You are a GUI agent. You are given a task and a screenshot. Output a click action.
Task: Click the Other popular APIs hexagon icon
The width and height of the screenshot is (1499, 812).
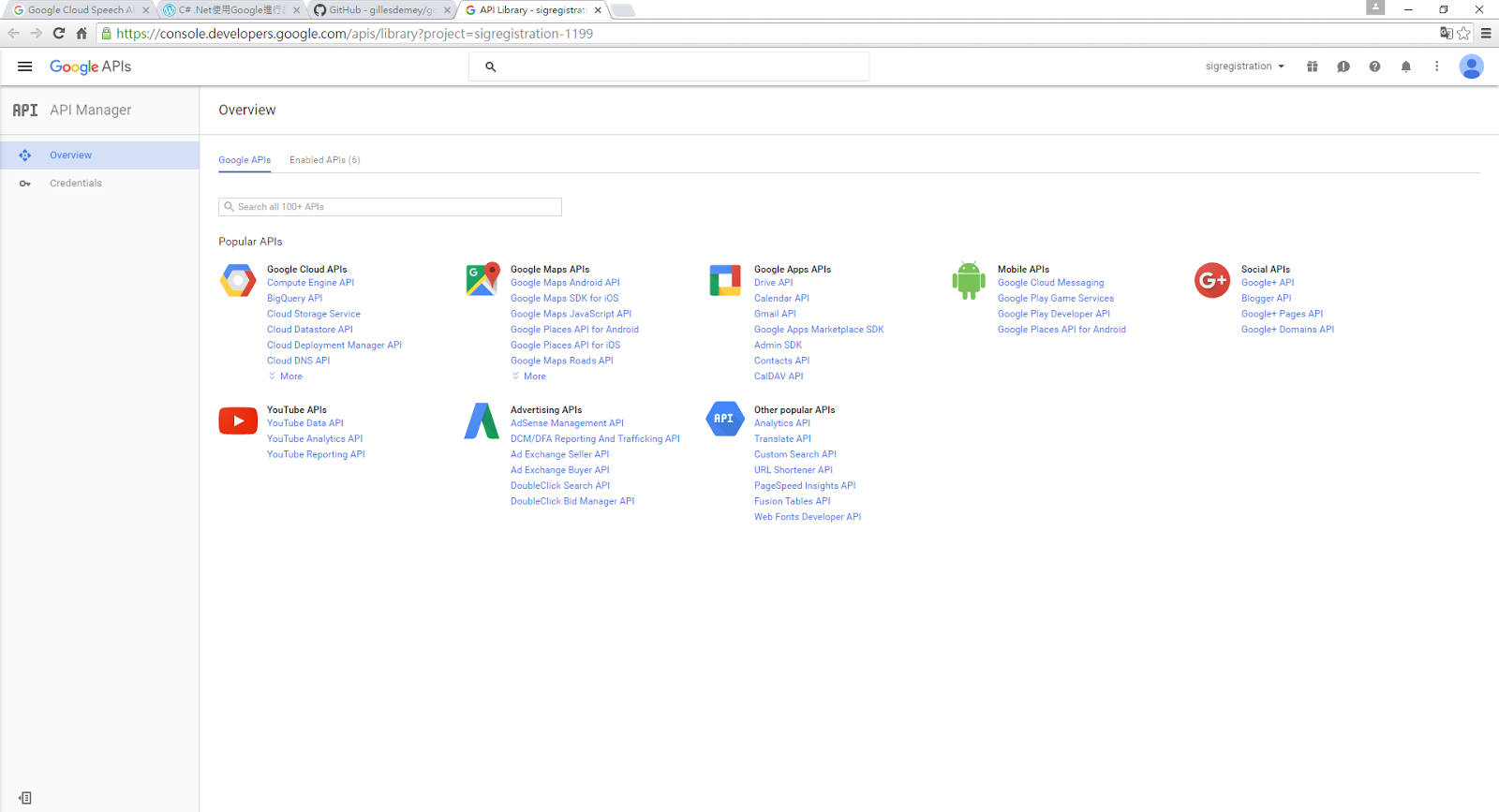click(725, 419)
